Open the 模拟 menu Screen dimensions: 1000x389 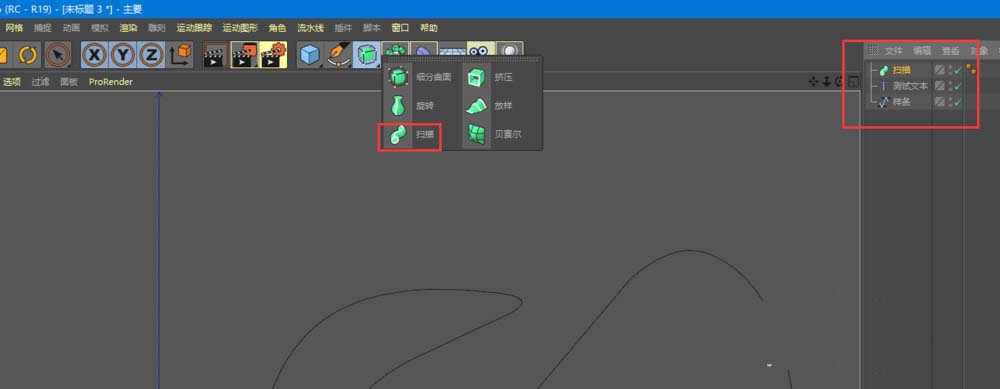click(100, 28)
